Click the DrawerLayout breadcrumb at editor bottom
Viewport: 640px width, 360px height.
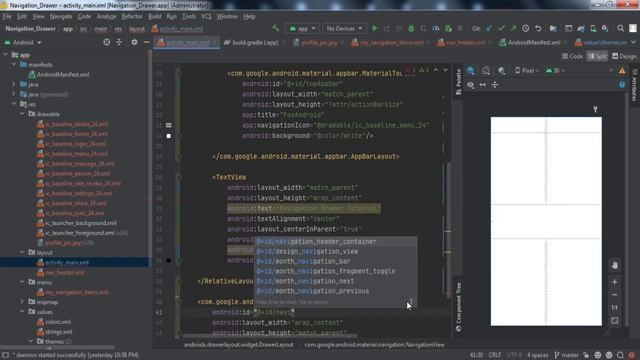click(238, 344)
